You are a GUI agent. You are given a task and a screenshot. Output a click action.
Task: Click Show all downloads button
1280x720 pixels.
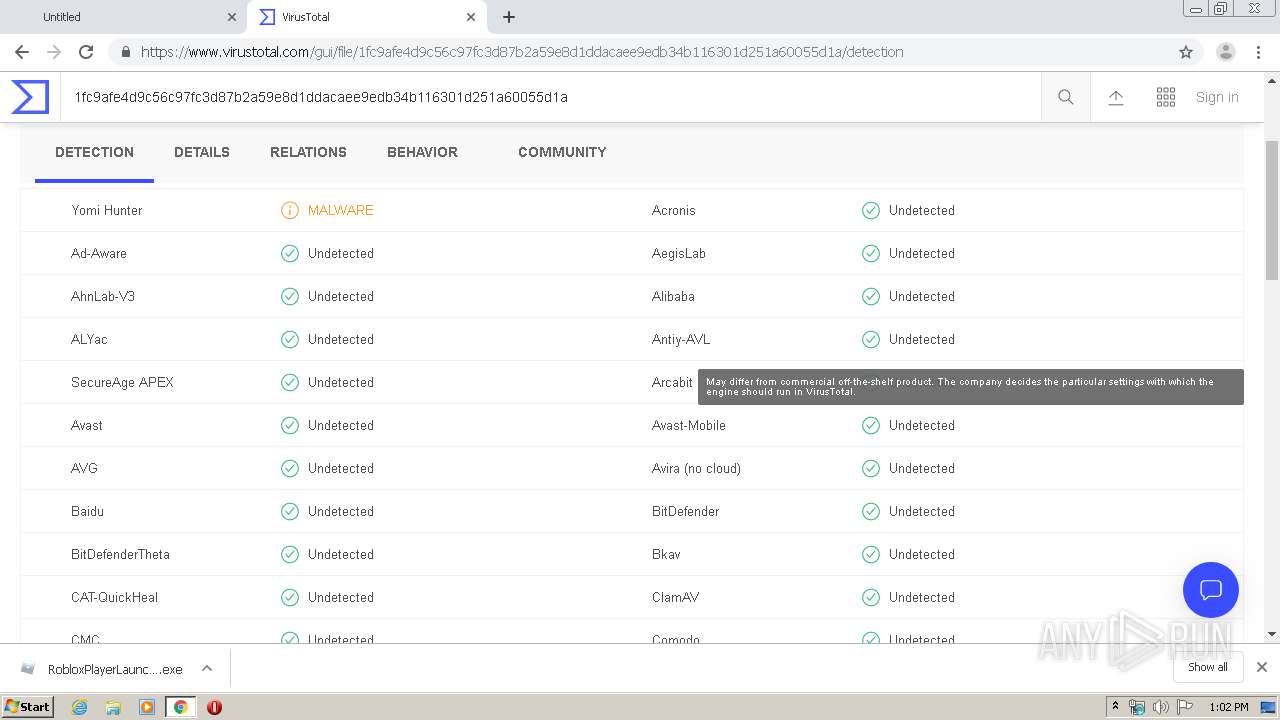[x=1208, y=667]
